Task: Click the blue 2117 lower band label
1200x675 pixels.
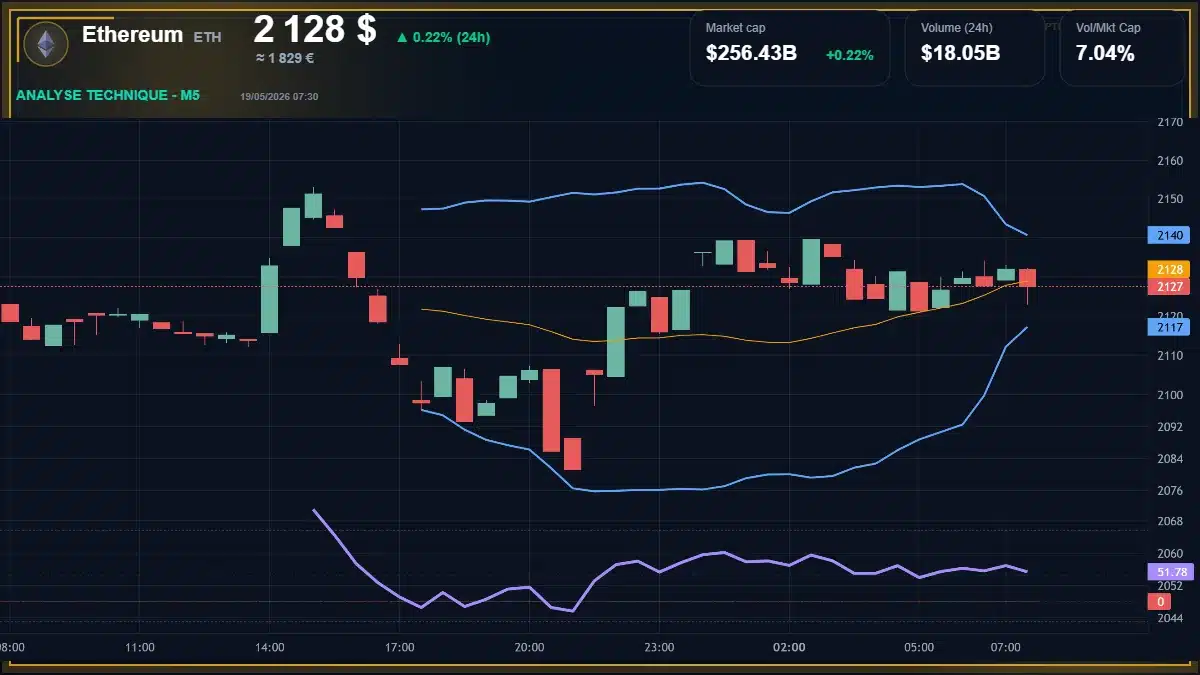Action: [1169, 327]
